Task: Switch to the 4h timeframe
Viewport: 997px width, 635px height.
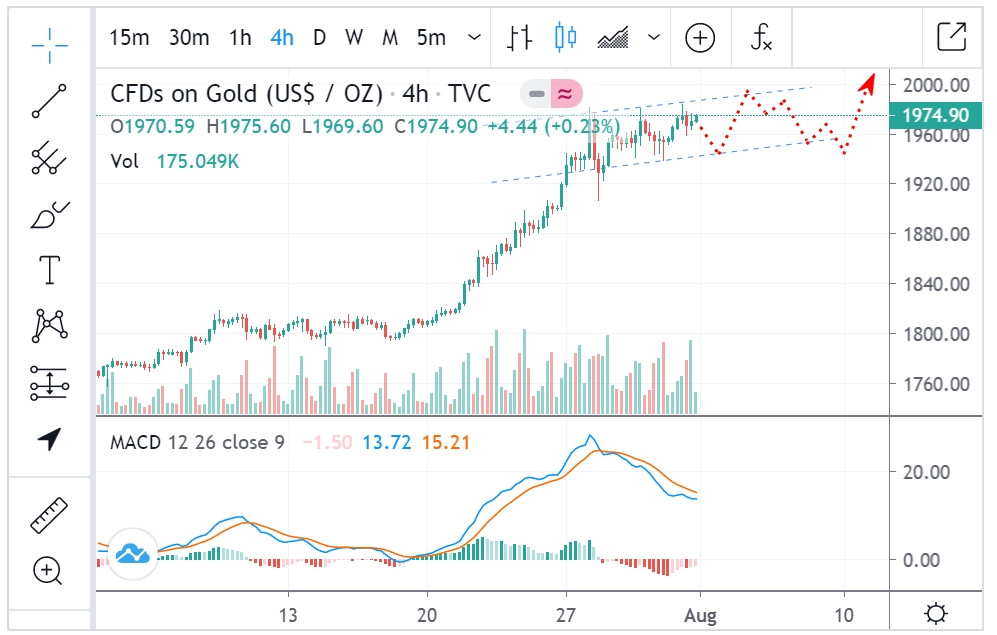Action: (x=282, y=38)
